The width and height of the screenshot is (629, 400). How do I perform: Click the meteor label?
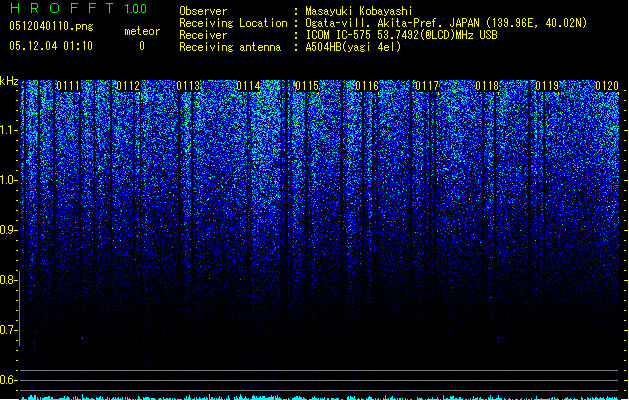pos(142,31)
